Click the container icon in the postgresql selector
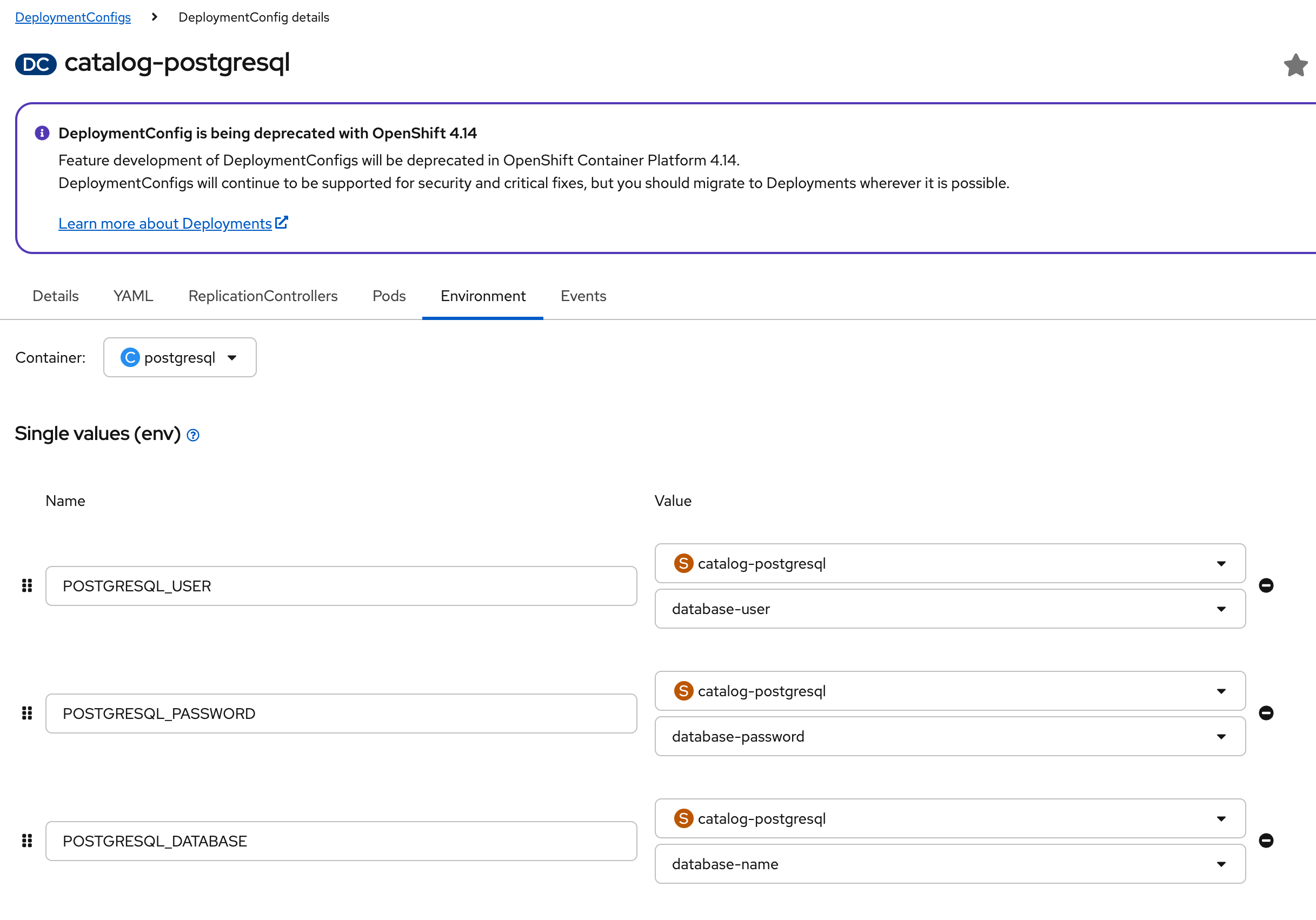The width and height of the screenshot is (1316, 920). [130, 357]
